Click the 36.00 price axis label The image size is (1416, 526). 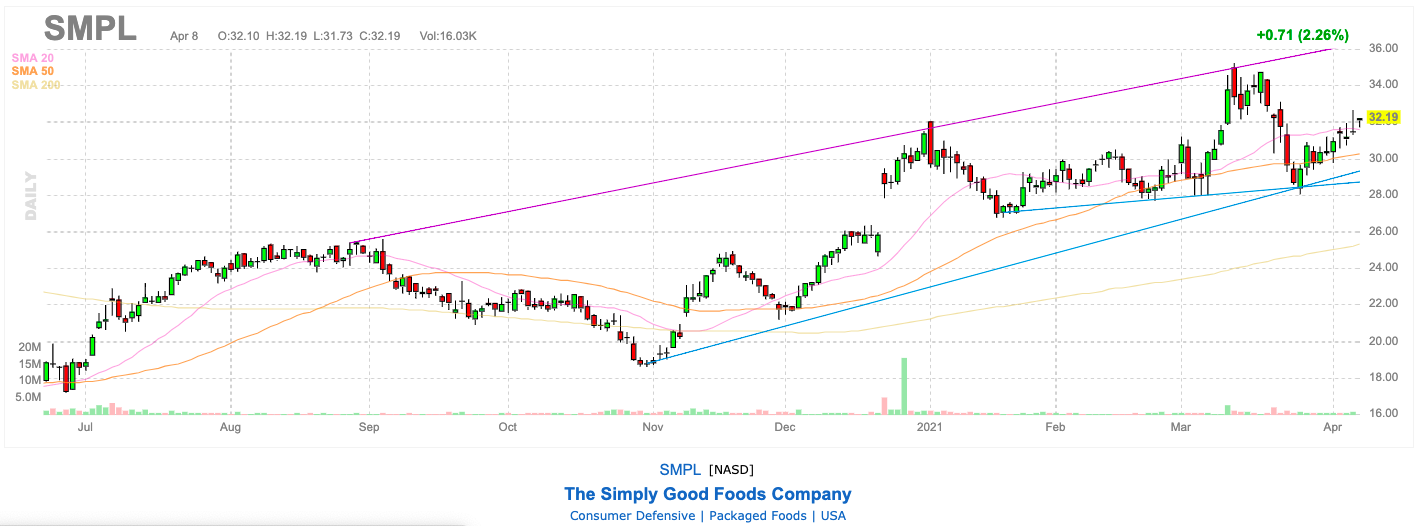point(1383,48)
